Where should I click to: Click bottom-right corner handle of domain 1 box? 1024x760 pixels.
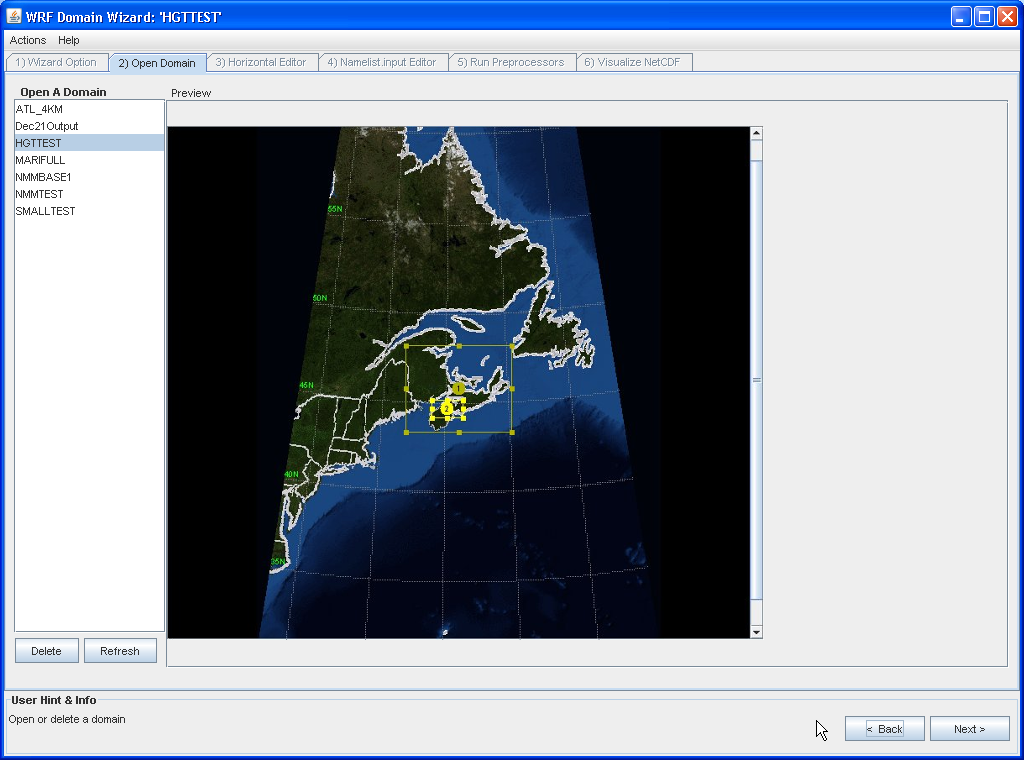pyautogui.click(x=512, y=432)
